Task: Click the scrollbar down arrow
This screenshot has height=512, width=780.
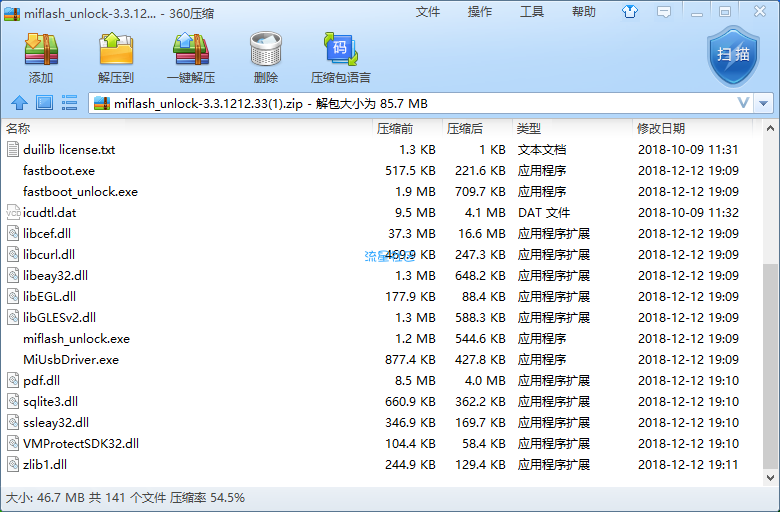Action: click(771, 478)
